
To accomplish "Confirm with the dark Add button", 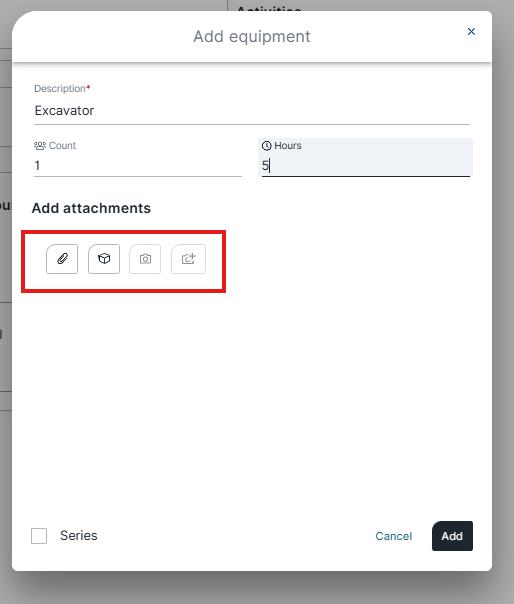I will (452, 536).
